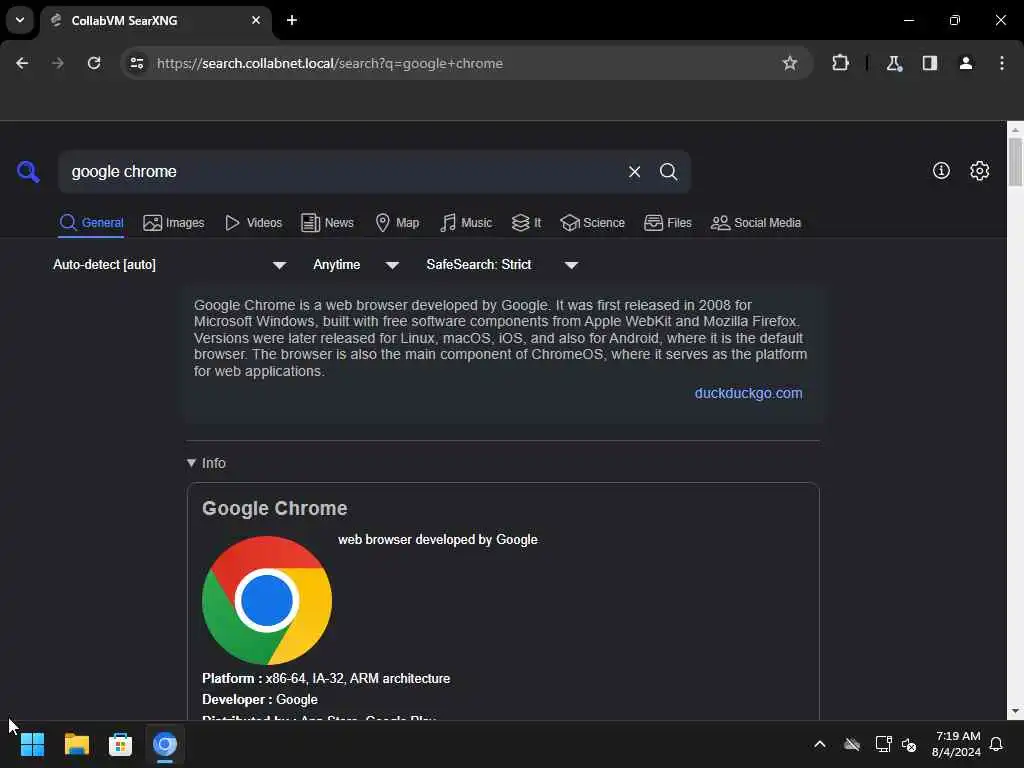Switch to the Map tab
This screenshot has height=768, width=1024.
coord(397,223)
